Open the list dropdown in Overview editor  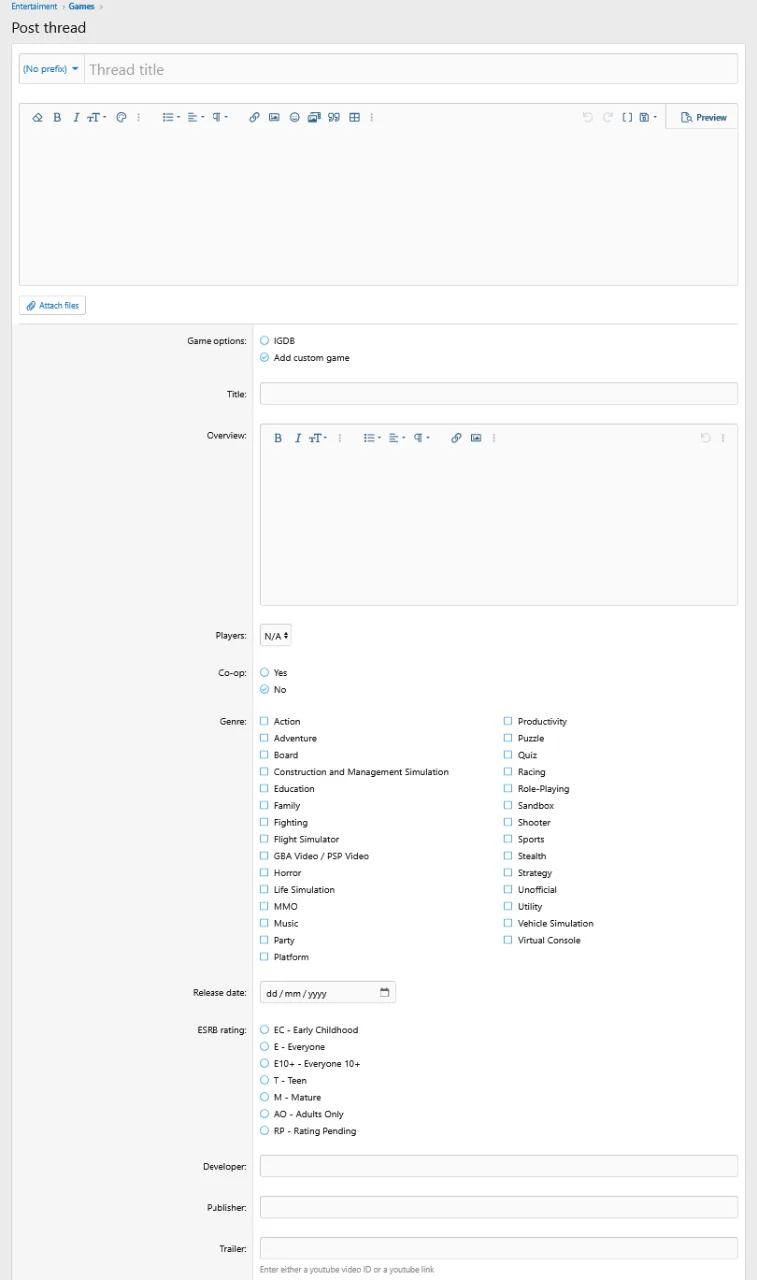[x=372, y=438]
